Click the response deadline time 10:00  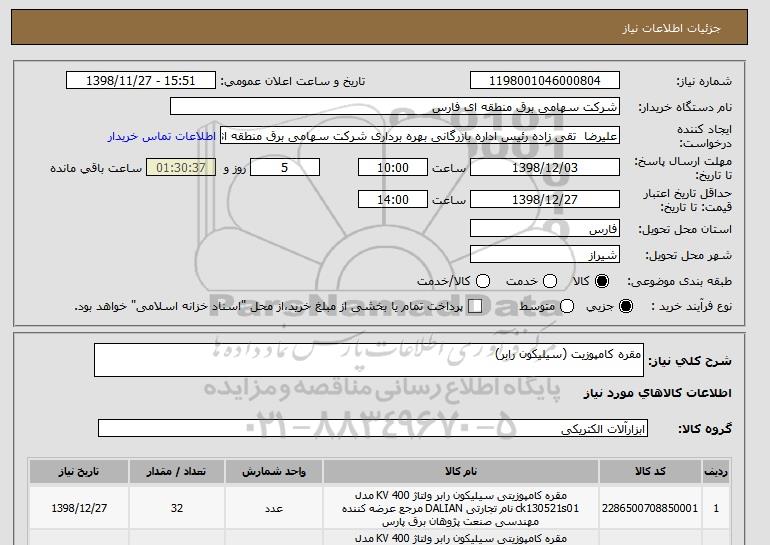point(393,167)
